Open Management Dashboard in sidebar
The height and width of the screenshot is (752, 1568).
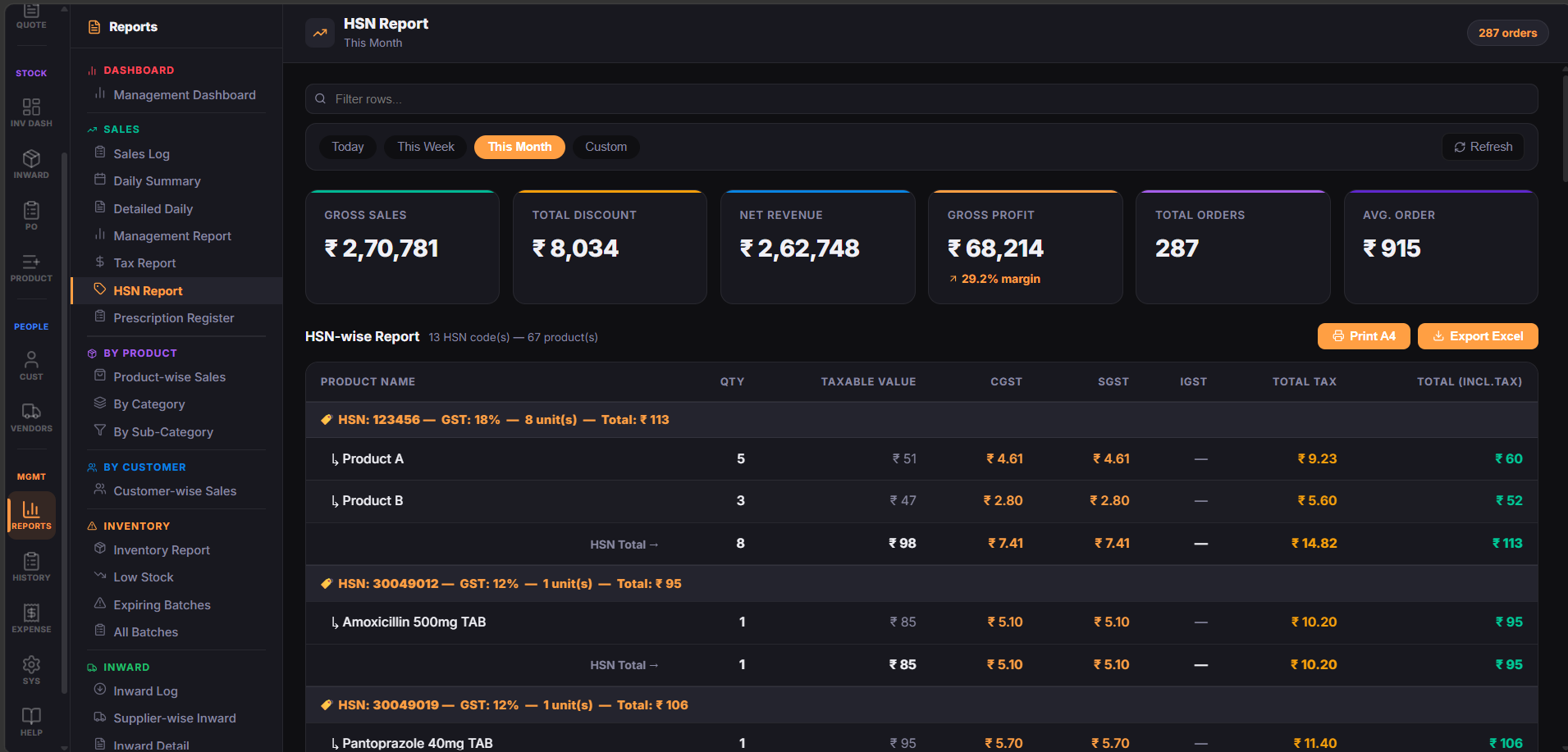(176, 95)
